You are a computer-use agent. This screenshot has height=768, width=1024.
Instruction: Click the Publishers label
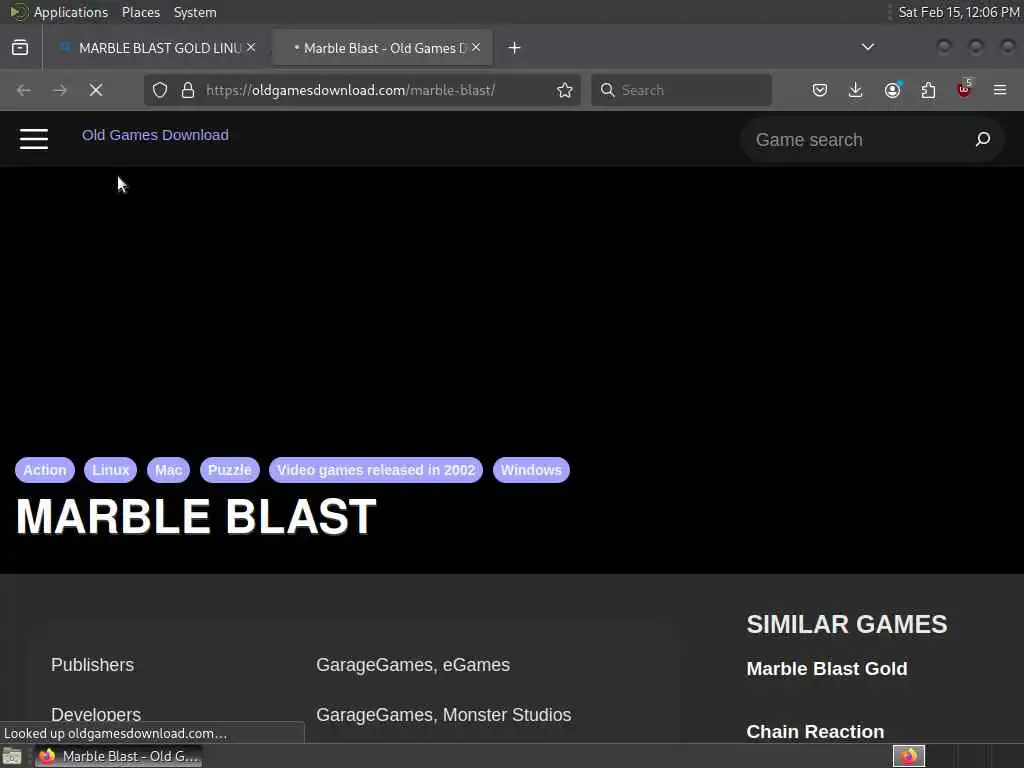pos(93,665)
